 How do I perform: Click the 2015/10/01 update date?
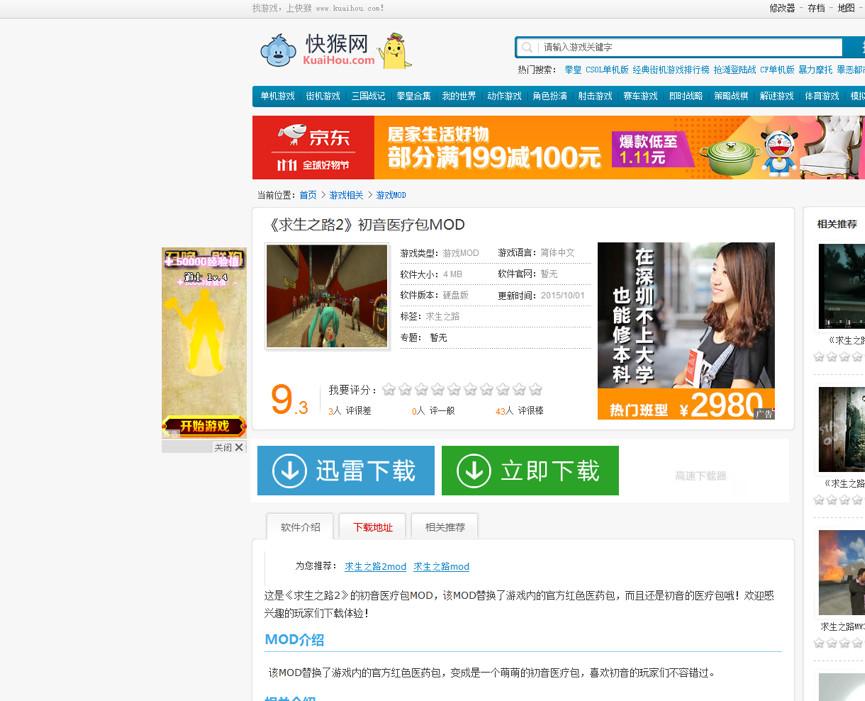click(563, 296)
